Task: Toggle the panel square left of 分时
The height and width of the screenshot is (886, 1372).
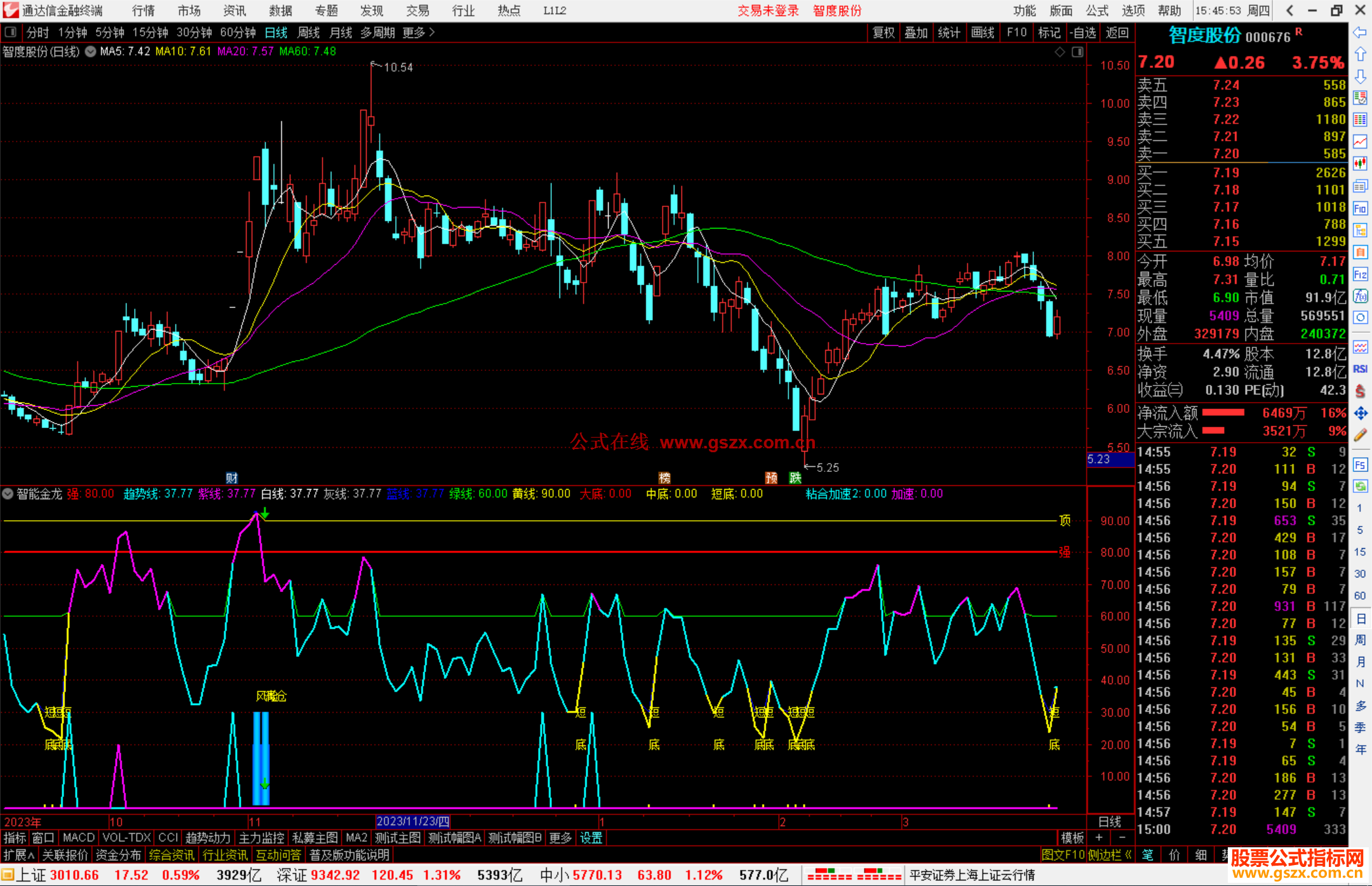Action: coord(10,32)
